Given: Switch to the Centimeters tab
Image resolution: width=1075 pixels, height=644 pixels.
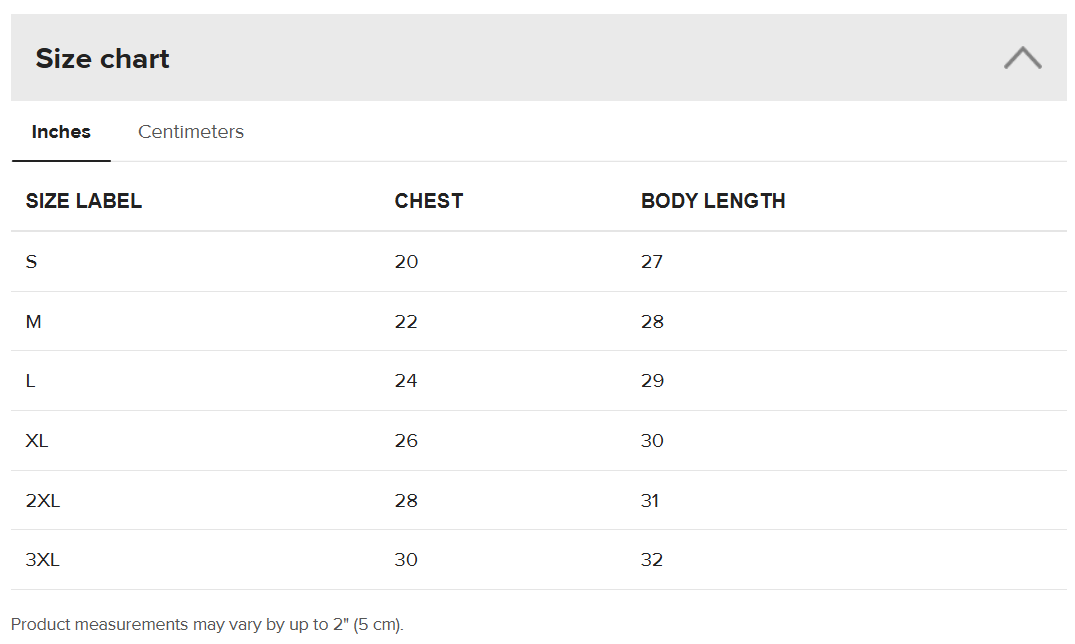Looking at the screenshot, I should tap(191, 132).
